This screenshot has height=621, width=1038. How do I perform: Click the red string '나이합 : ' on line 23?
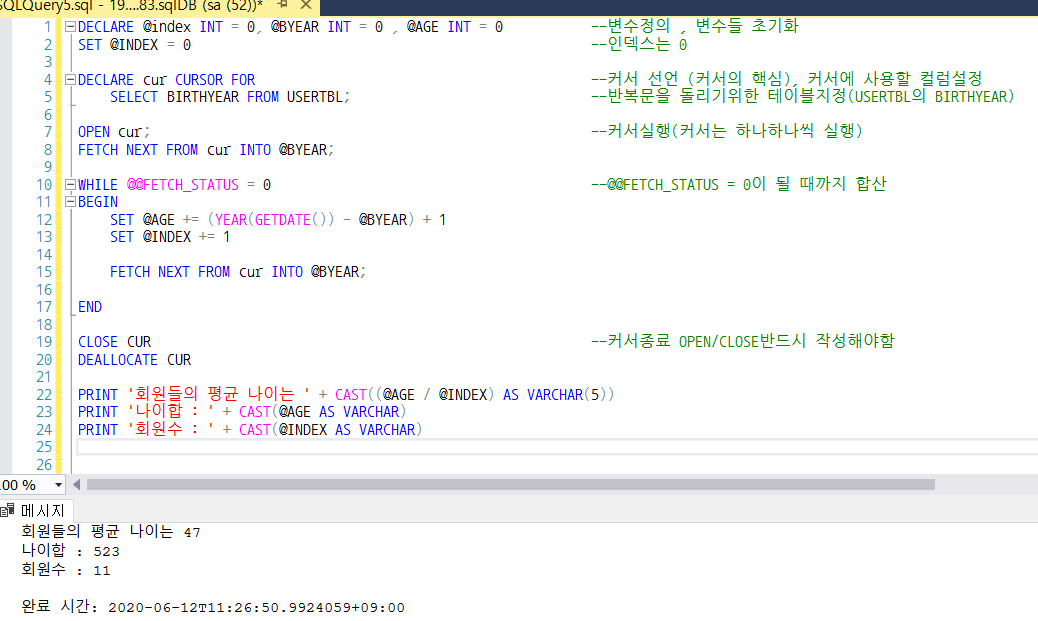point(171,412)
